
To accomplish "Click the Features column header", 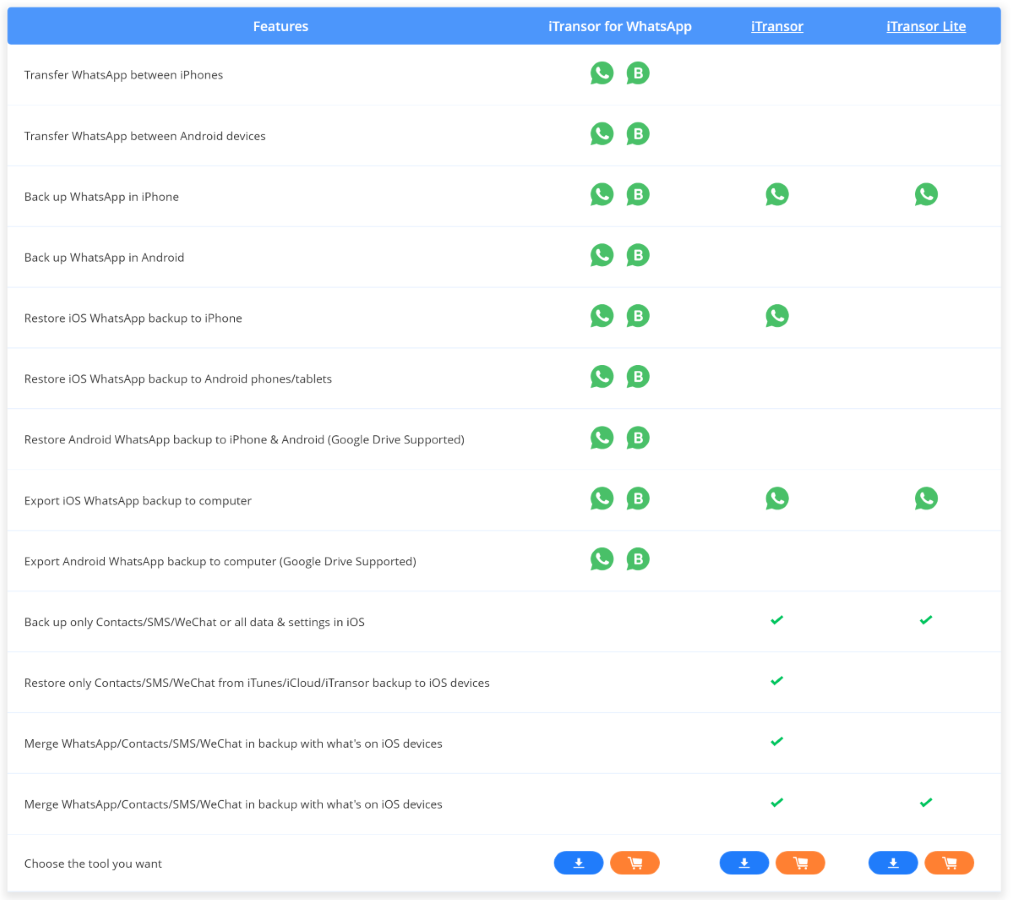I will tap(281, 27).
